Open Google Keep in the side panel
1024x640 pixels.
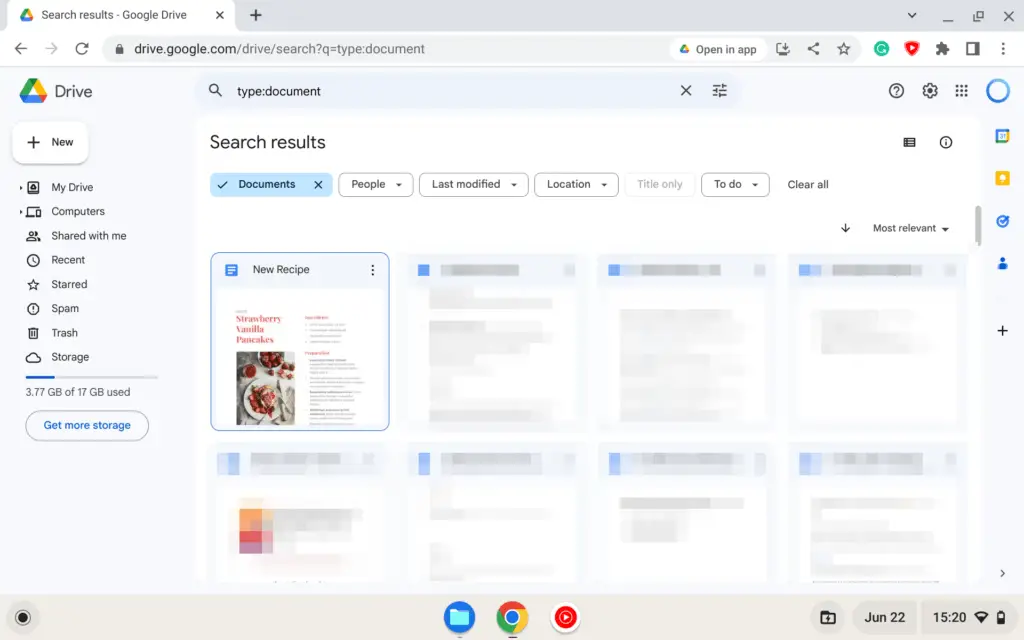[x=1003, y=178]
